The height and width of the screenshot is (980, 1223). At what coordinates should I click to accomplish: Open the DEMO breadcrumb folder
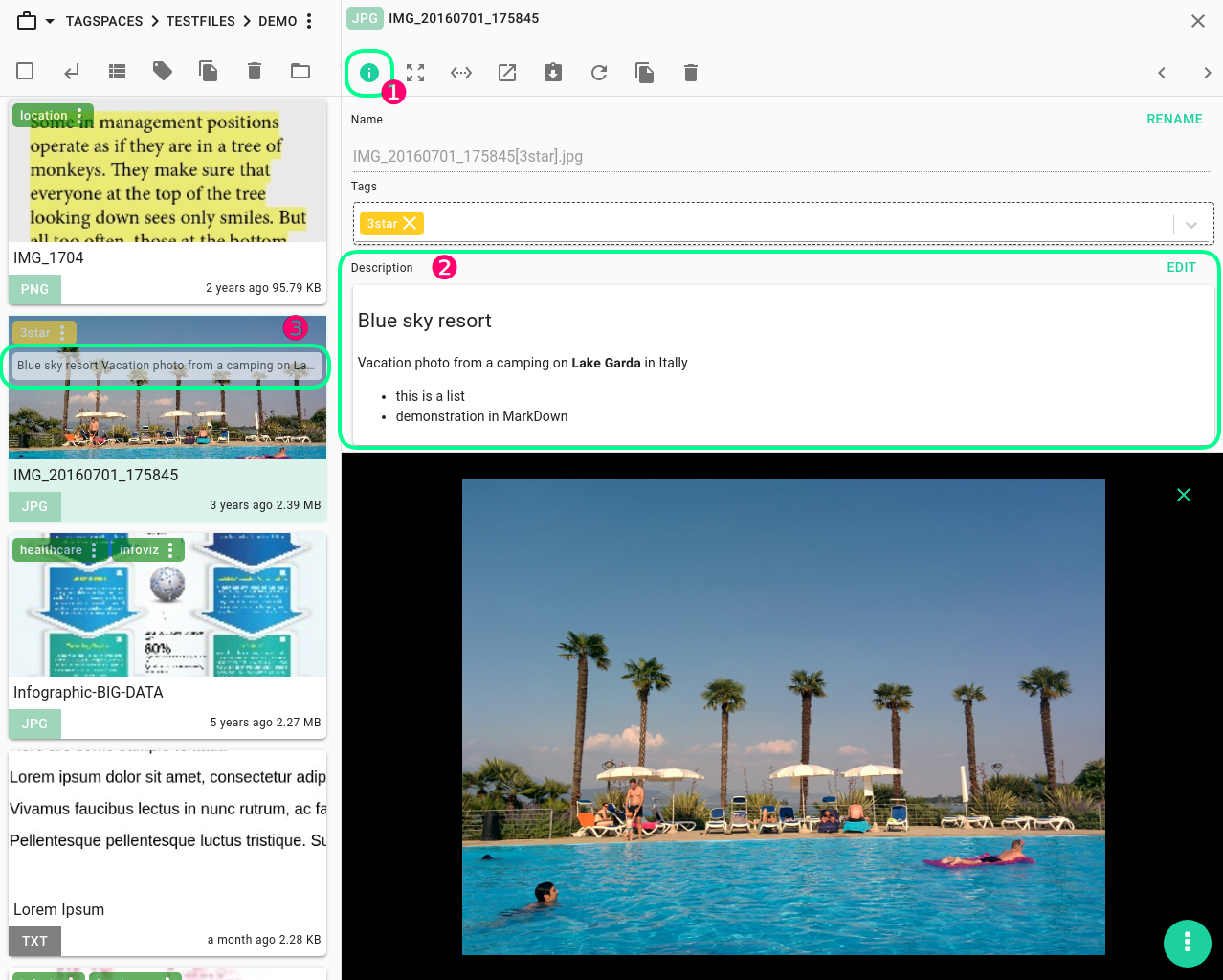click(278, 21)
